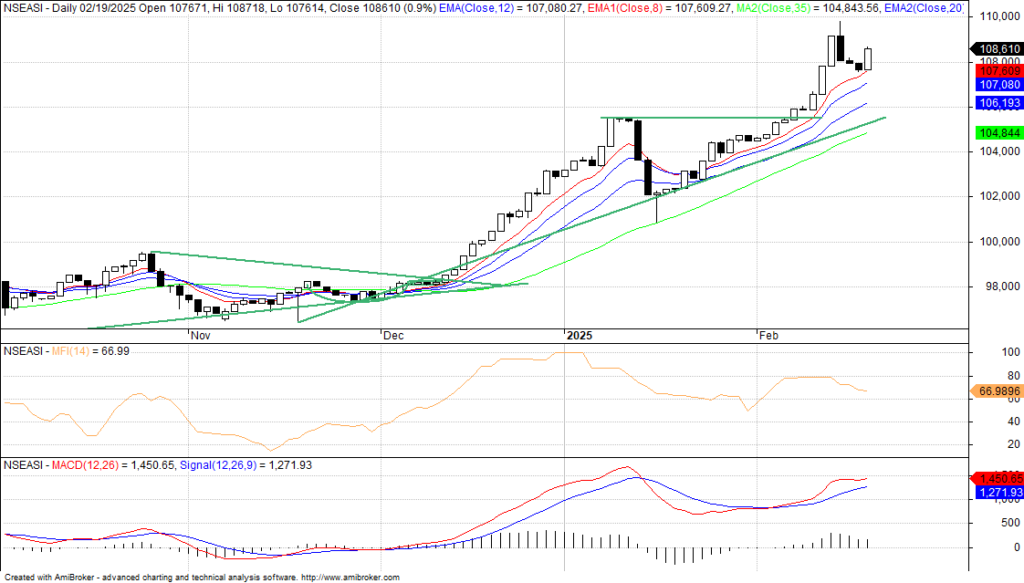The width and height of the screenshot is (1024, 583).
Task: Click the blue 107,080 EMA price tag
Action: (998, 84)
